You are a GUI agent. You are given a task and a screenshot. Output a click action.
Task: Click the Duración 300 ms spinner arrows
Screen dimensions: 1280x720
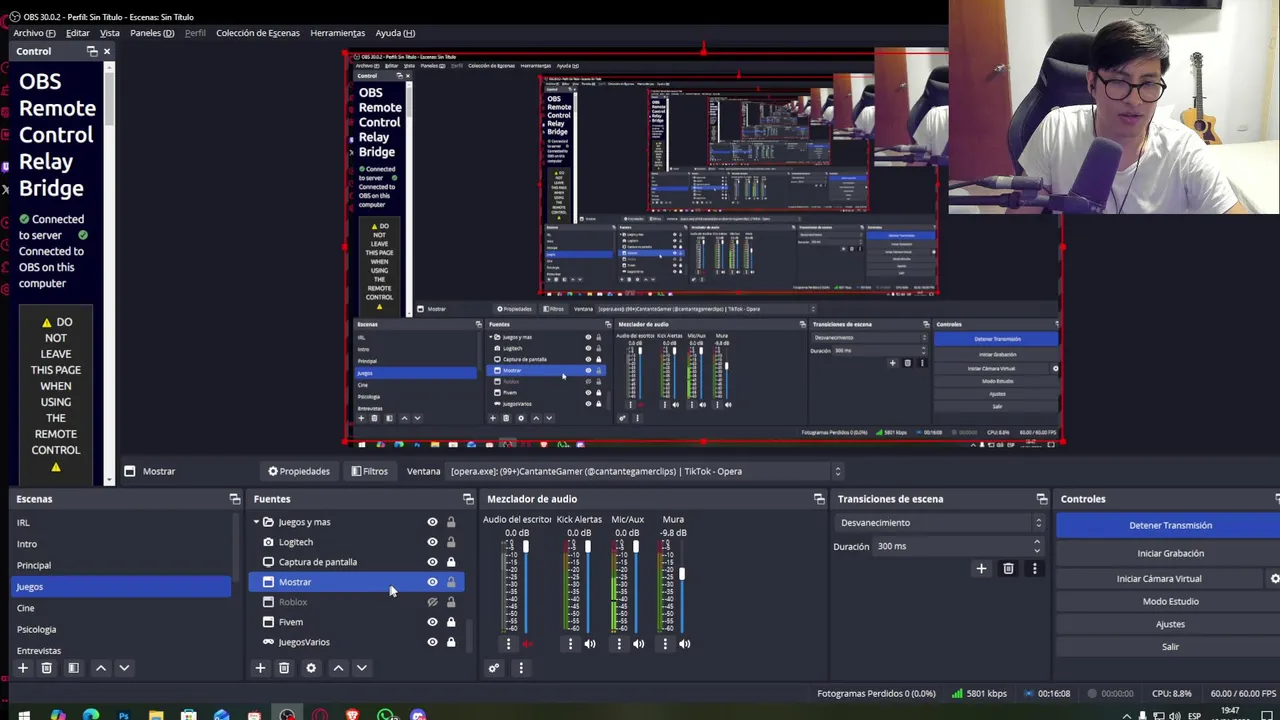pyautogui.click(x=1037, y=546)
